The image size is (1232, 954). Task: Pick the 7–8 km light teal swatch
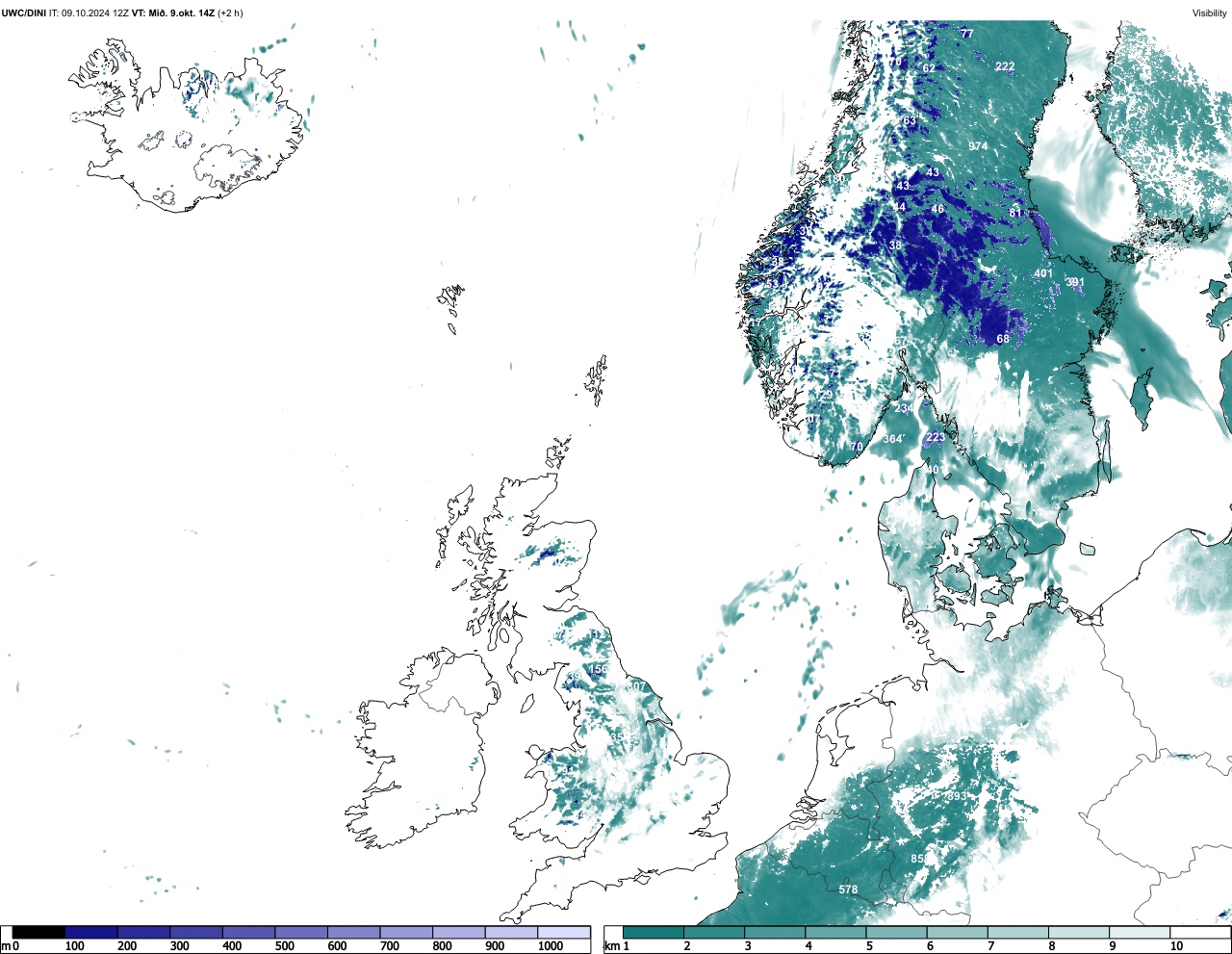[x=1018, y=932]
